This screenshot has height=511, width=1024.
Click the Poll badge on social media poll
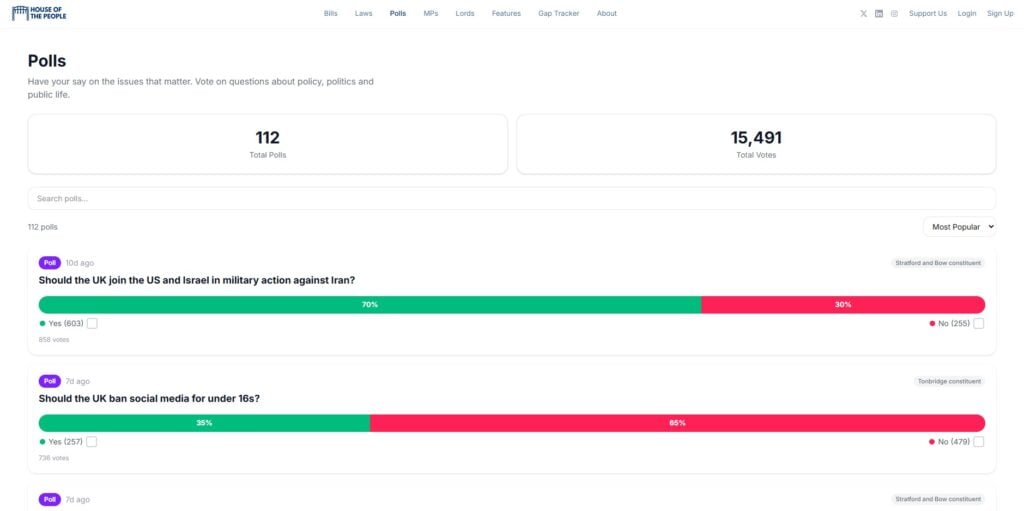pos(50,381)
